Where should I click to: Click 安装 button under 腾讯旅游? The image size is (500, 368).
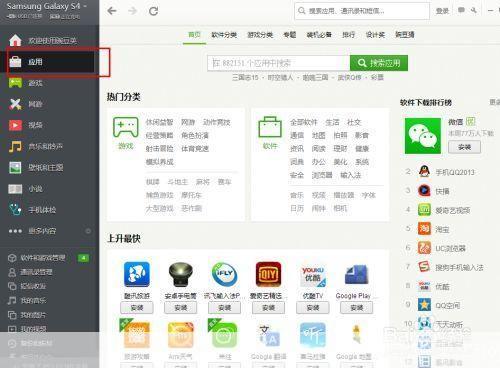click(x=137, y=308)
